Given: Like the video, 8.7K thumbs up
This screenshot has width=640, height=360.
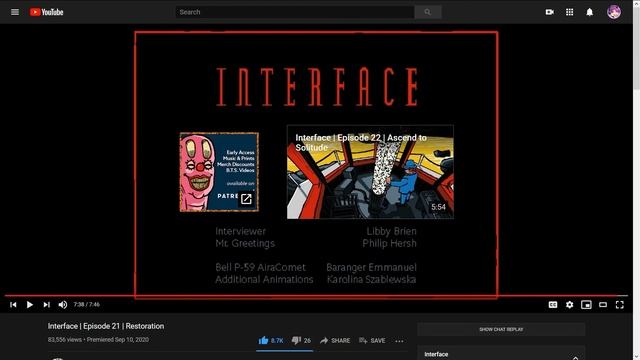Looking at the screenshot, I should click(x=271, y=340).
